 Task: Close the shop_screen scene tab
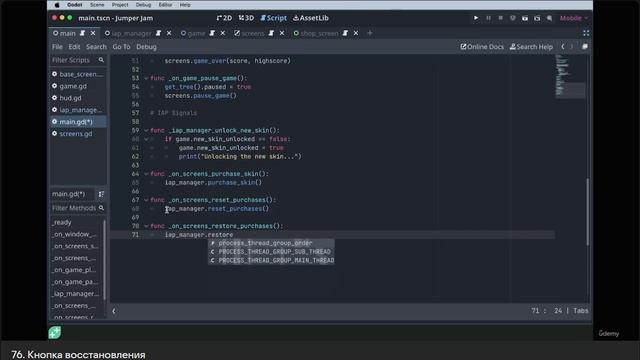356,33
